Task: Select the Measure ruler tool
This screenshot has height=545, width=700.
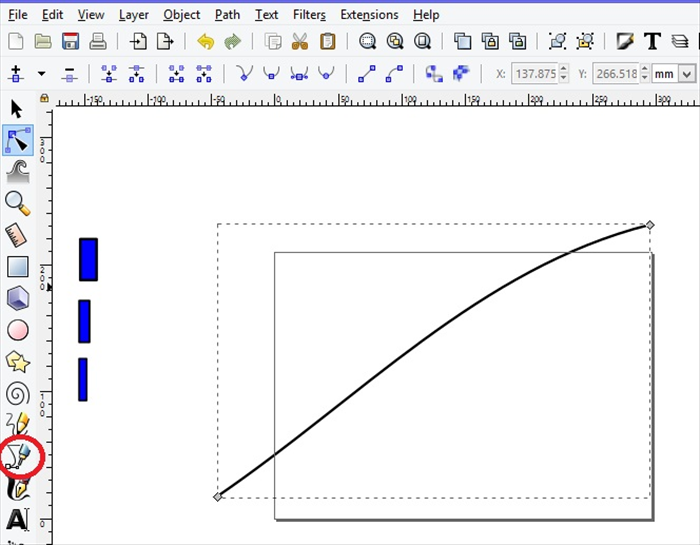Action: 17,235
